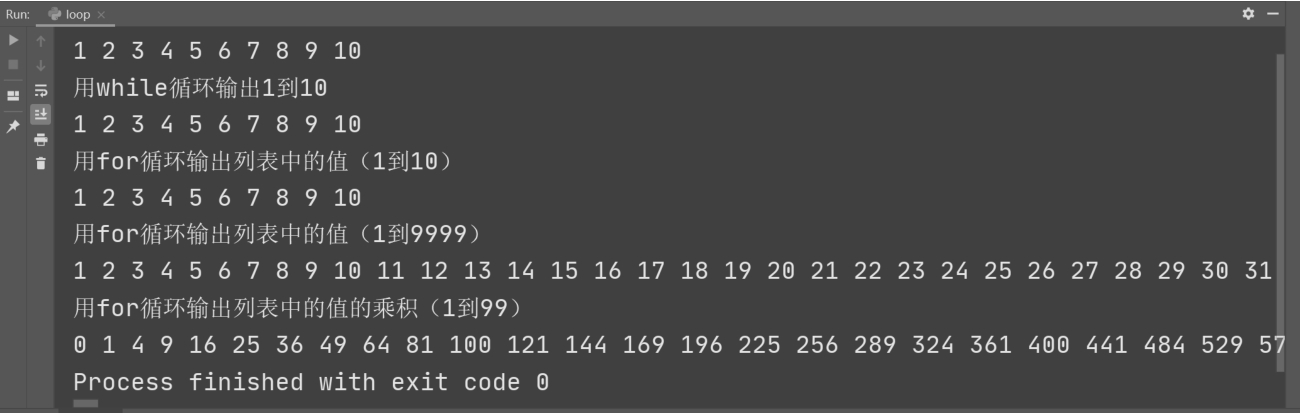Viewport: 1300px width, 414px height.
Task: Stop the running process
Action: click(x=14, y=65)
